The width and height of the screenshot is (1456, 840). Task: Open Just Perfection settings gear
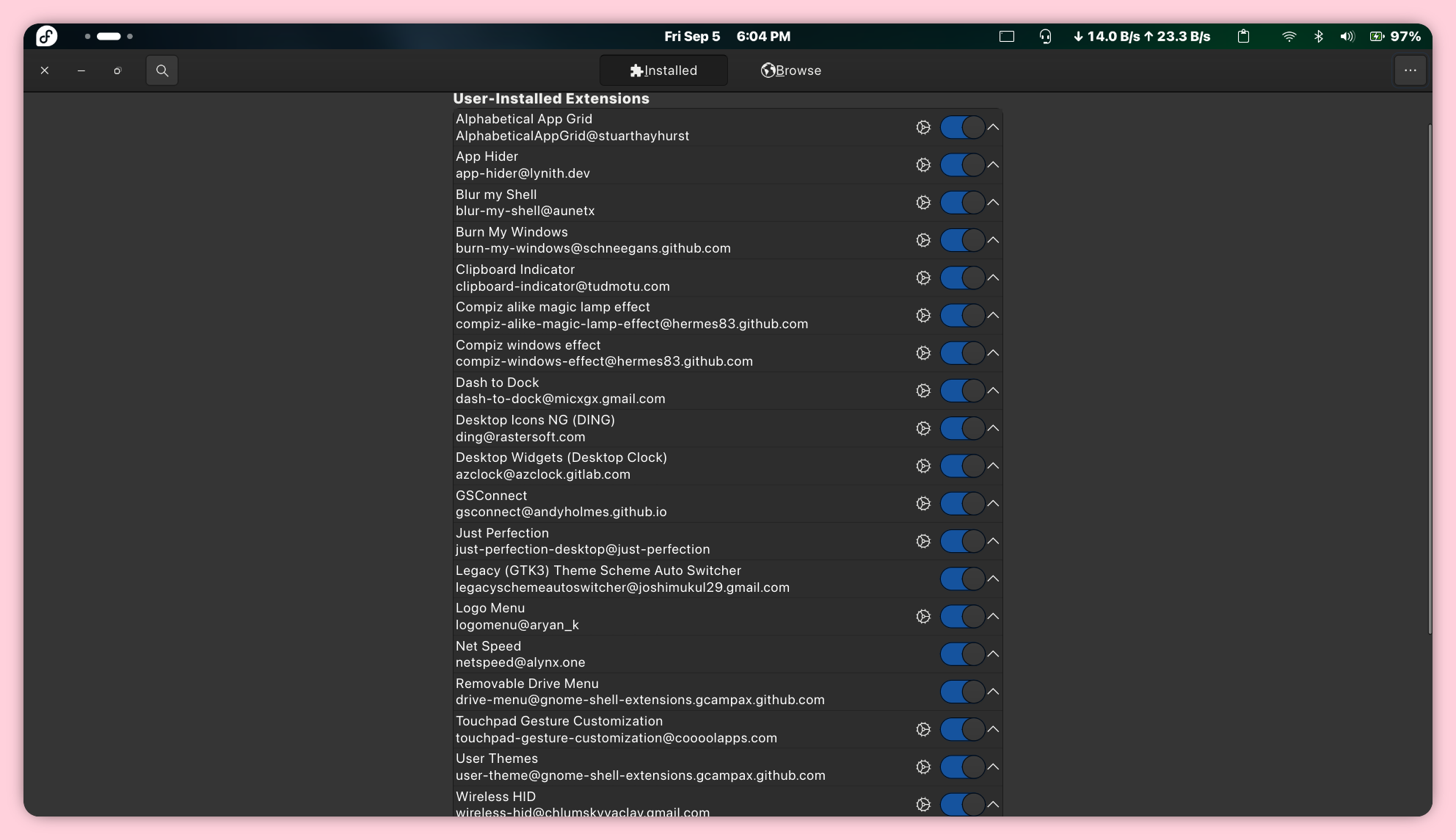[923, 541]
